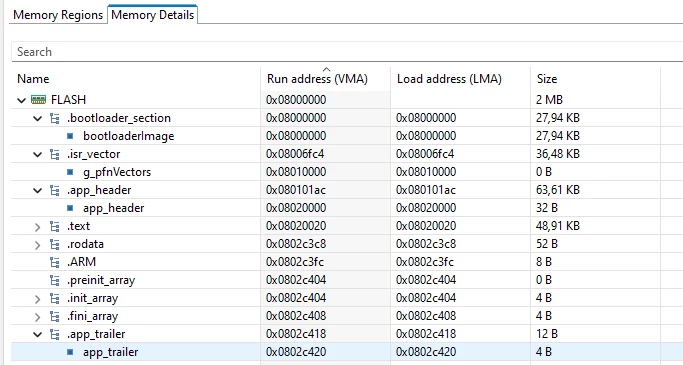The image size is (683, 365).
Task: Select the .ARM row label
Action: point(81,262)
